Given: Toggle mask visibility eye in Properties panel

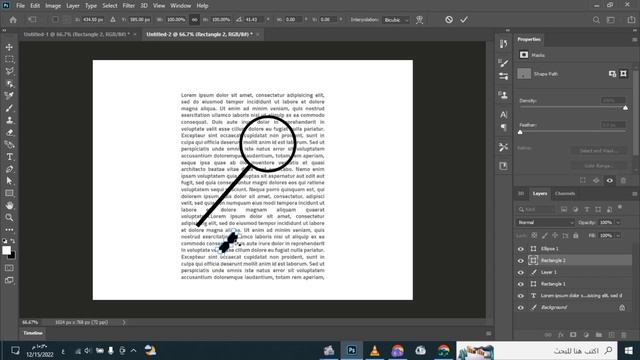Looking at the screenshot, I should point(609,180).
